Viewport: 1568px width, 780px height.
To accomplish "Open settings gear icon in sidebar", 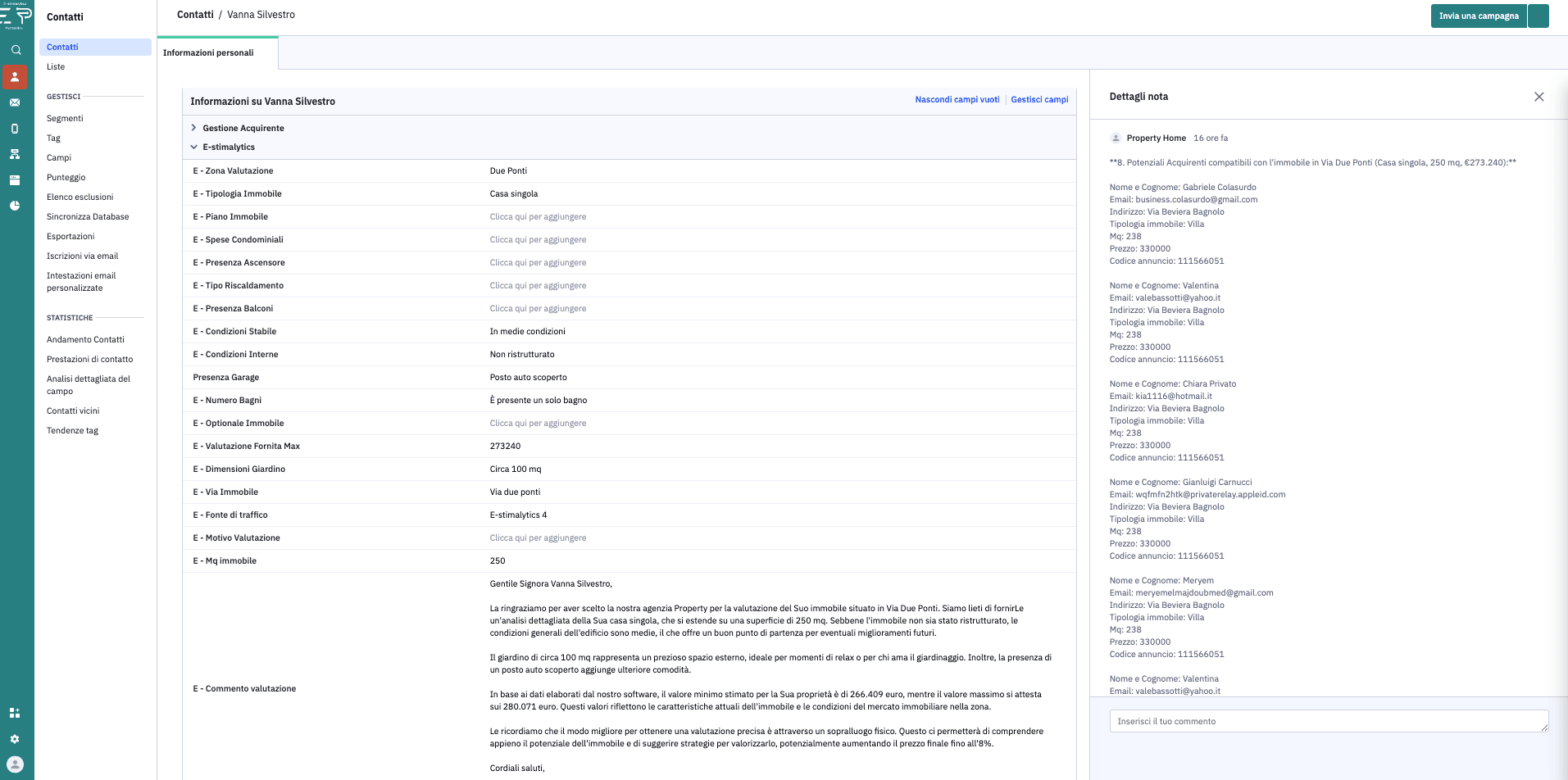I will pos(15,739).
